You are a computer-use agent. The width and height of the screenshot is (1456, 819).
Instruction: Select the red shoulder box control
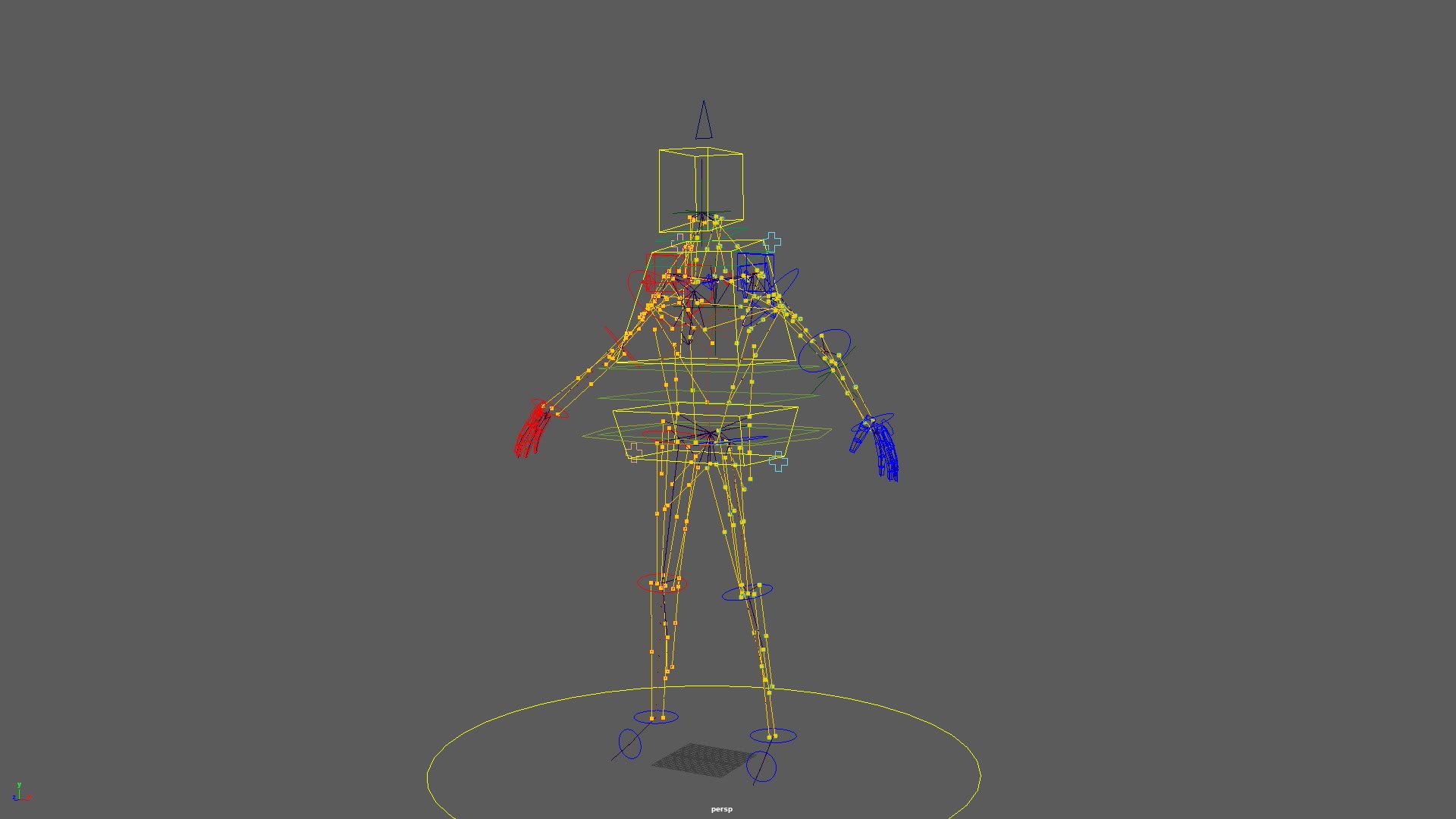pyautogui.click(x=664, y=273)
